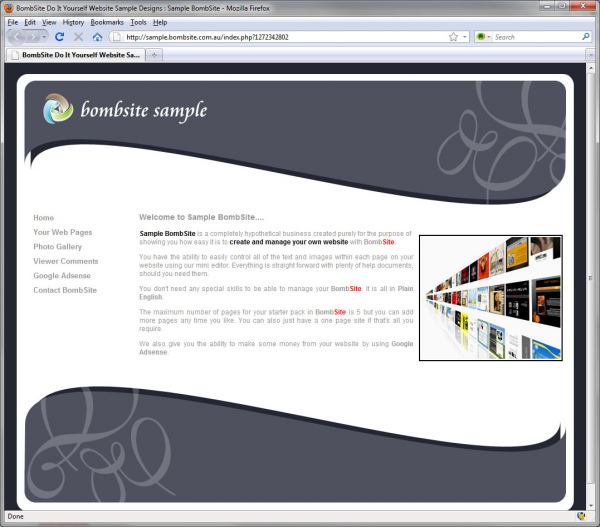Open the list all tabs dropdown
The image size is (600, 527).
tap(591, 55)
